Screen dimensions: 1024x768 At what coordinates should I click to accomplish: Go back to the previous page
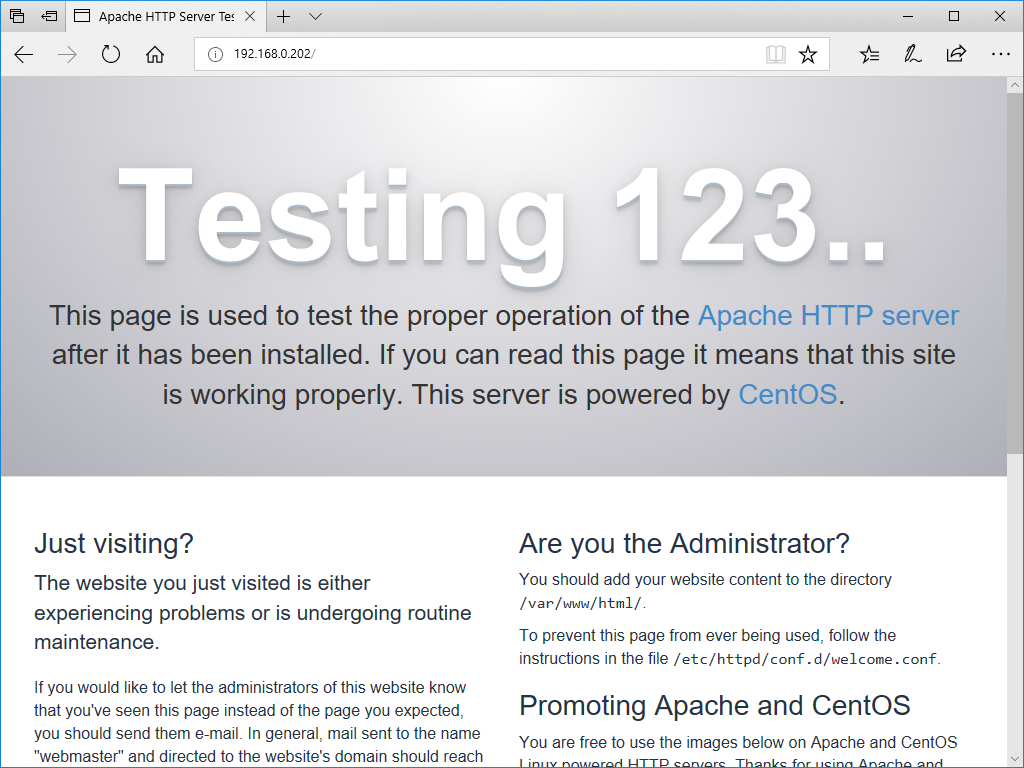pyautogui.click(x=24, y=54)
